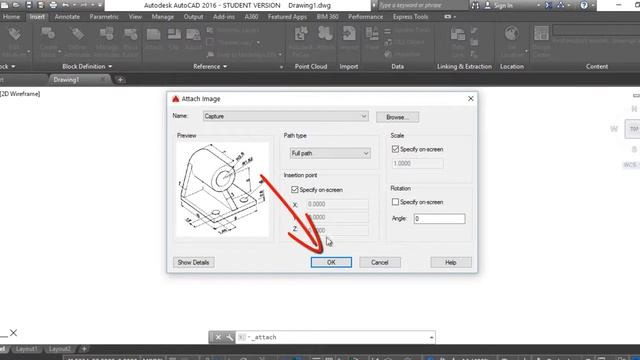Click OK in the Attach Image dialog
This screenshot has width=640, height=360.
331,262
